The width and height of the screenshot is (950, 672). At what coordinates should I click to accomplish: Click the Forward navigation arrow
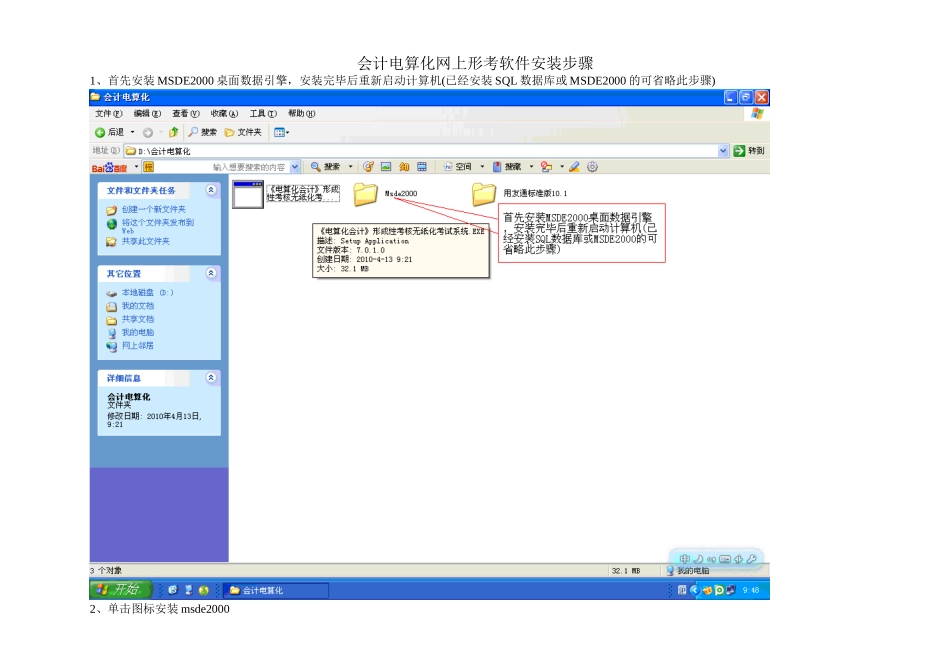coord(148,132)
